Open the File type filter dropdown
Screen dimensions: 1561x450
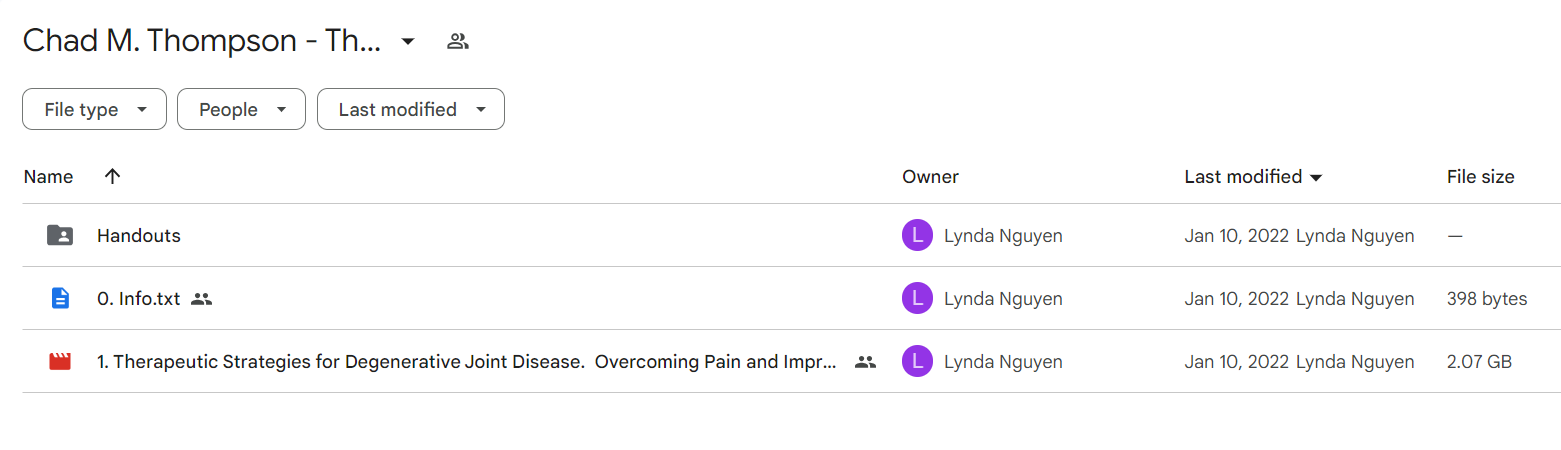[x=94, y=109]
